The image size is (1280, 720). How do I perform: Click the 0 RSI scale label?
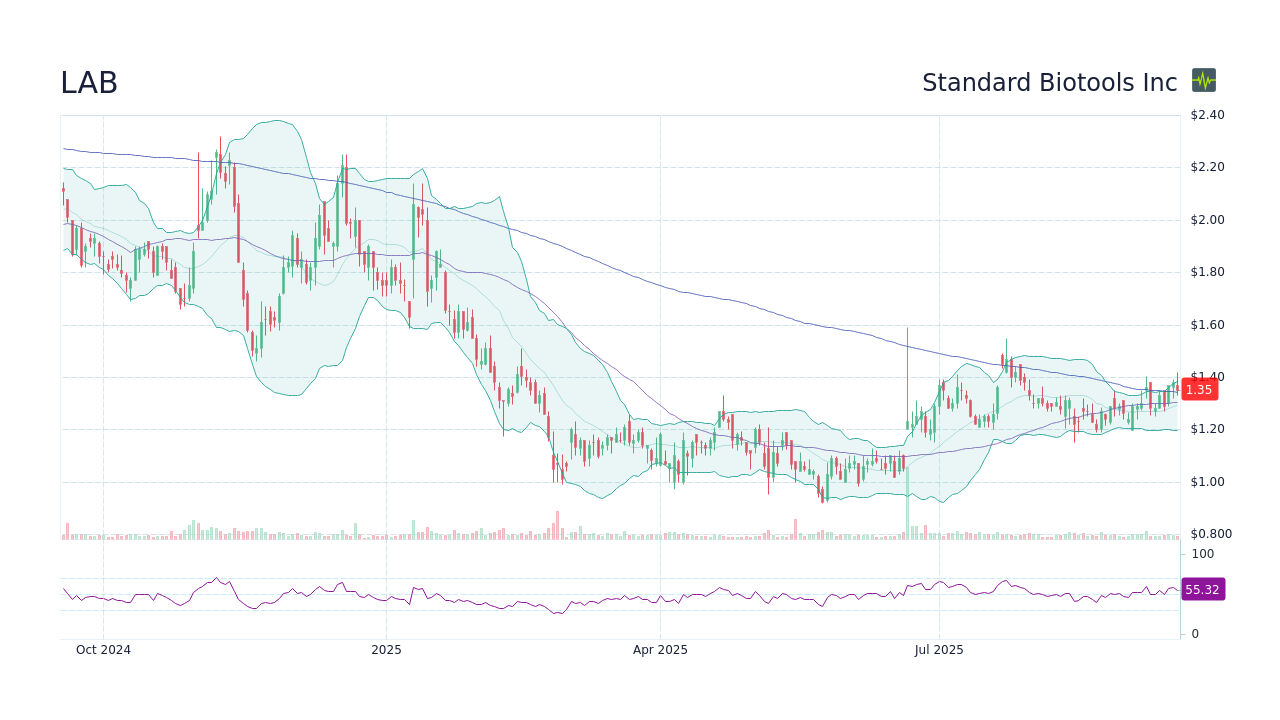(1195, 634)
